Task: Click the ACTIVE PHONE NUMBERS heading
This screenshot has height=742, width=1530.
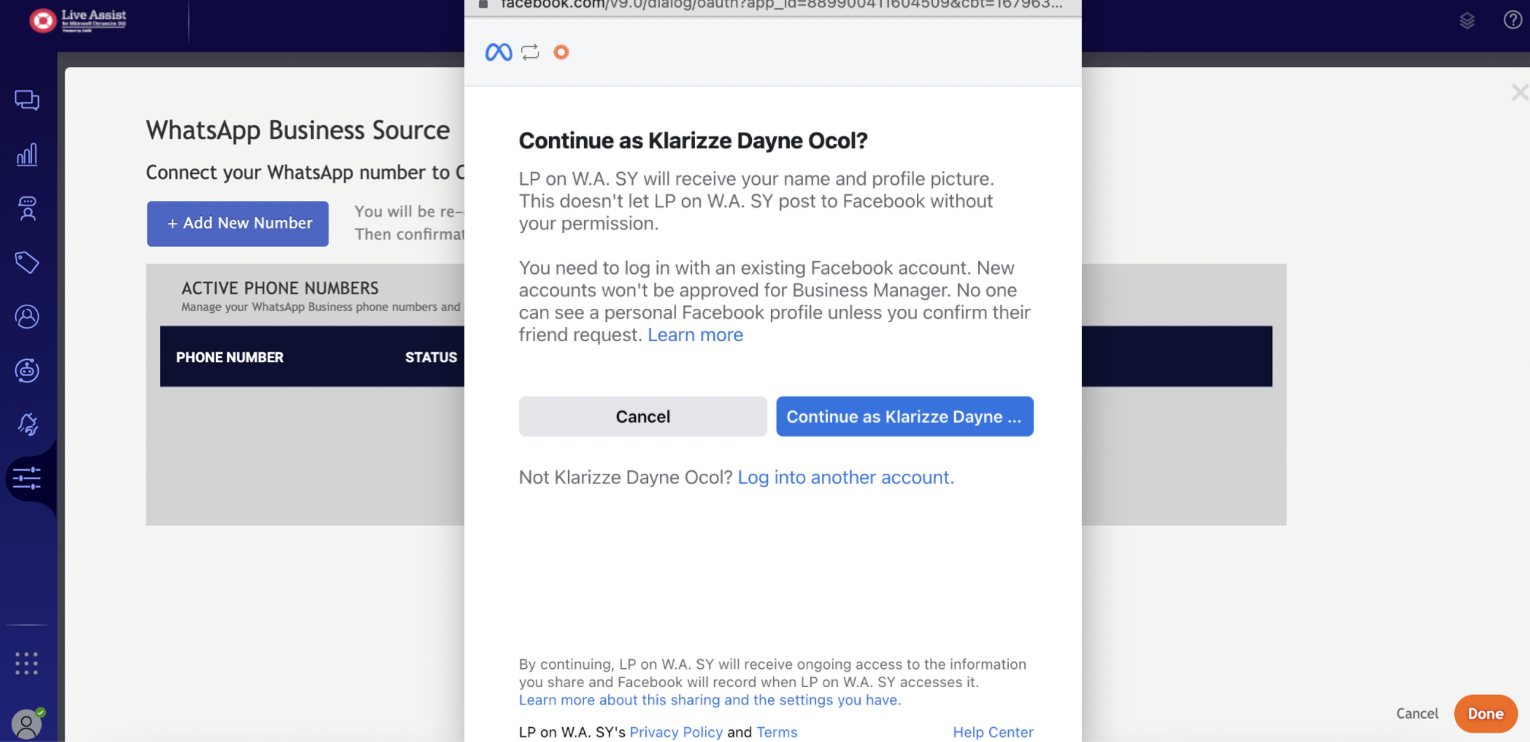Action: pos(280,288)
